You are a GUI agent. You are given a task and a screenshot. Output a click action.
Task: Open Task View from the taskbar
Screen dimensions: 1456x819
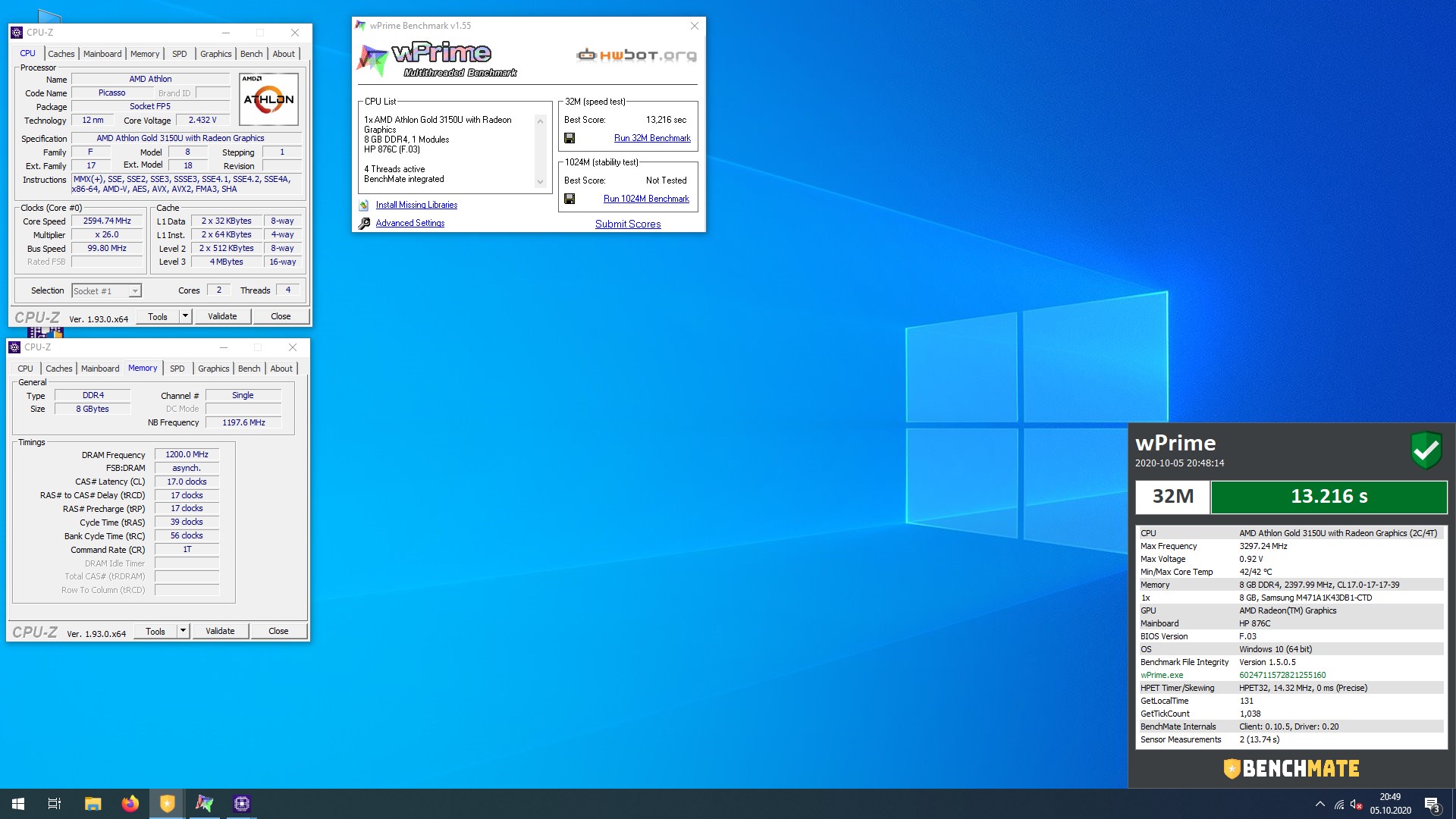[55, 804]
